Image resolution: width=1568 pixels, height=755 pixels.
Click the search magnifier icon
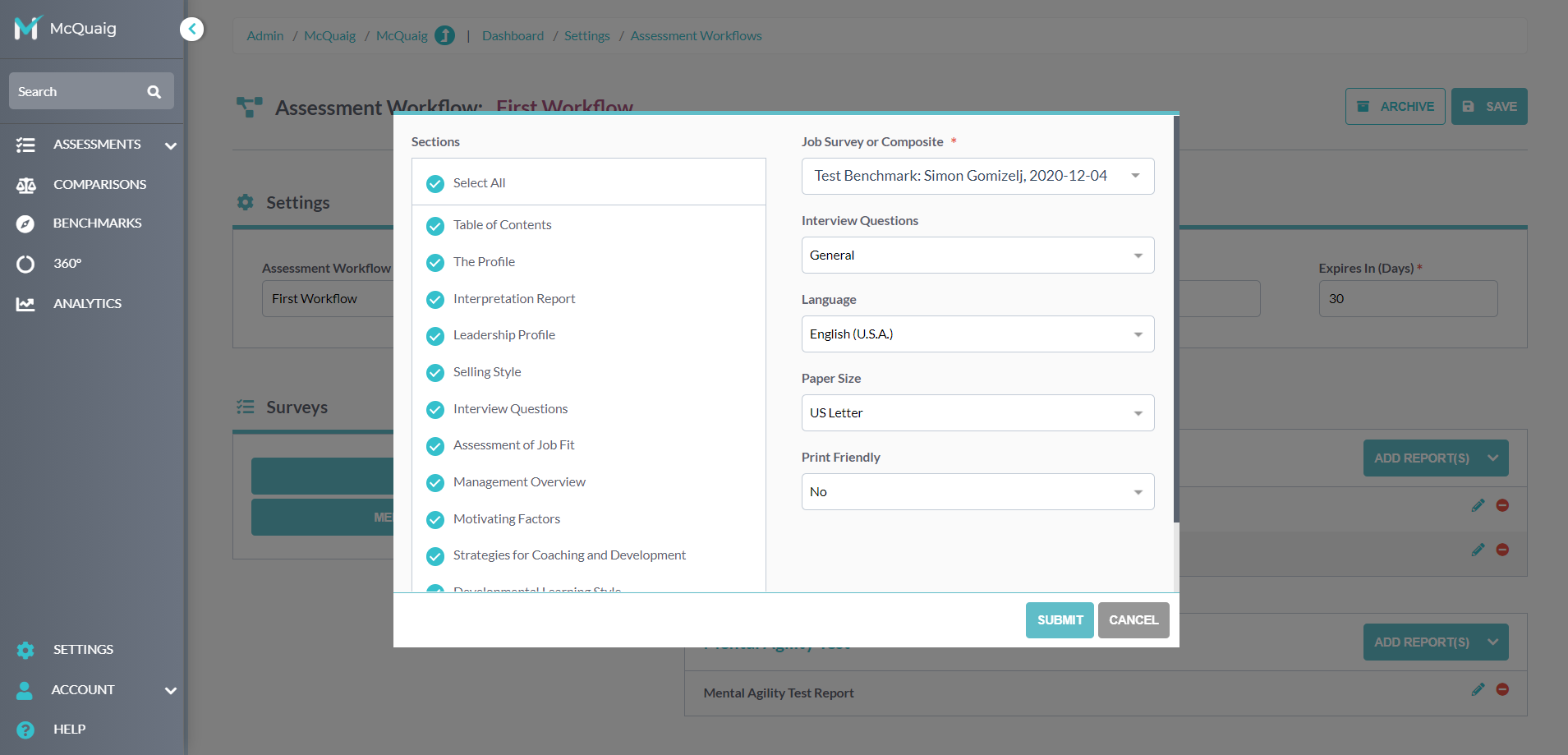pos(154,90)
